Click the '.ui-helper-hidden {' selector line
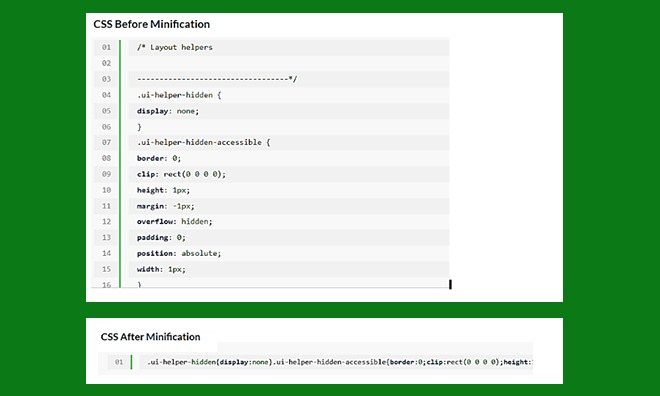This screenshot has width=660, height=396. click(179, 95)
